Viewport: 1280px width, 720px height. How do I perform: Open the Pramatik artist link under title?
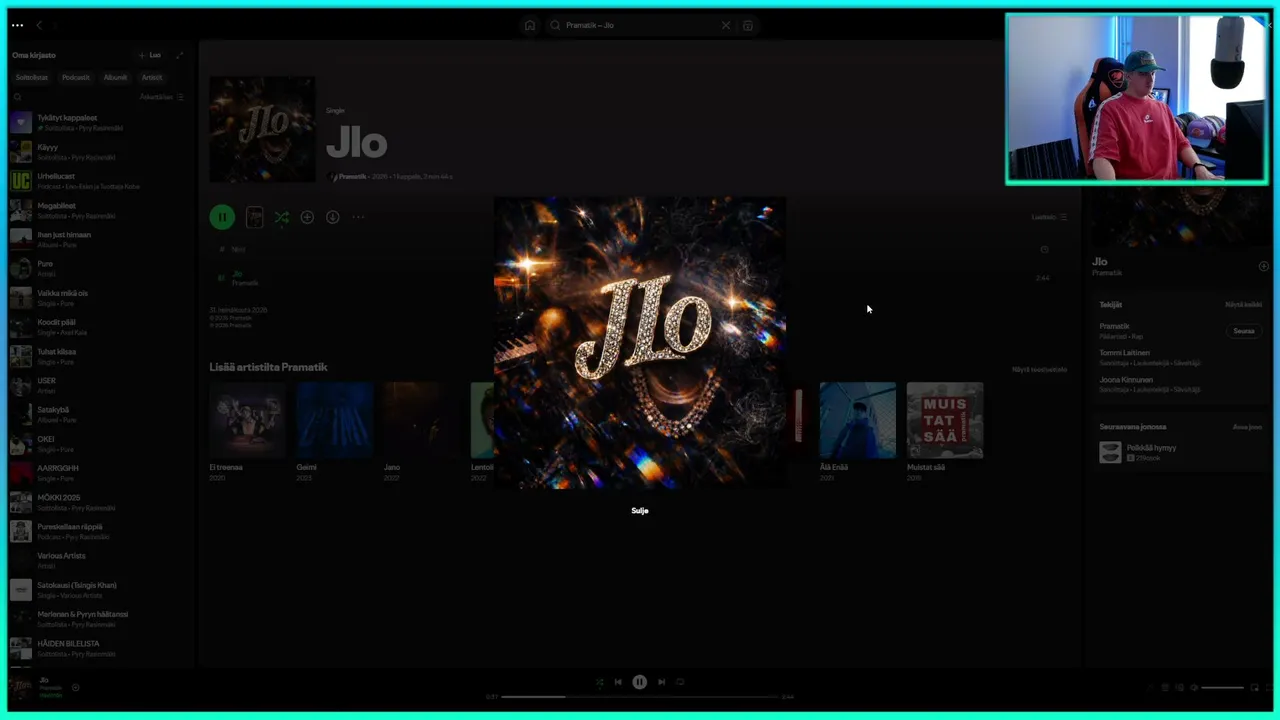(x=352, y=176)
